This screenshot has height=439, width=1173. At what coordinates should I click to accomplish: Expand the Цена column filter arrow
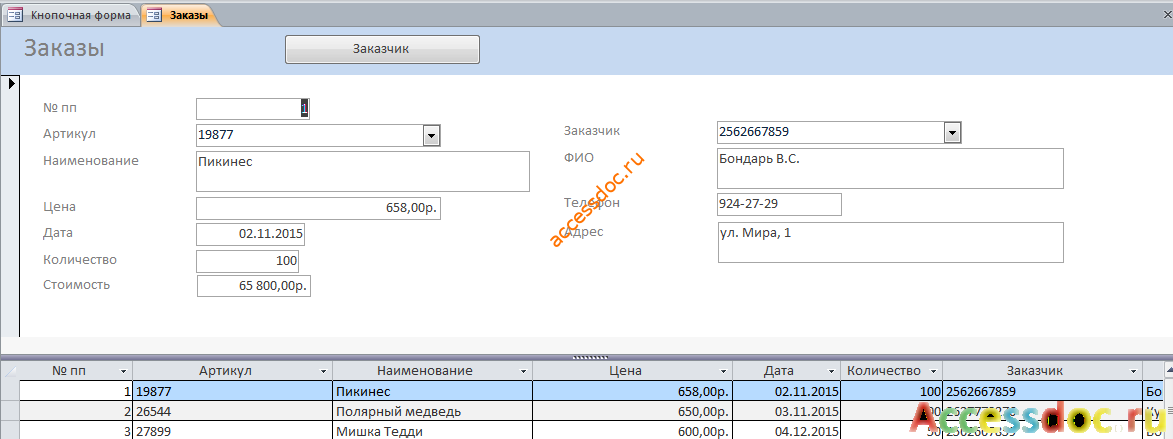[723, 372]
